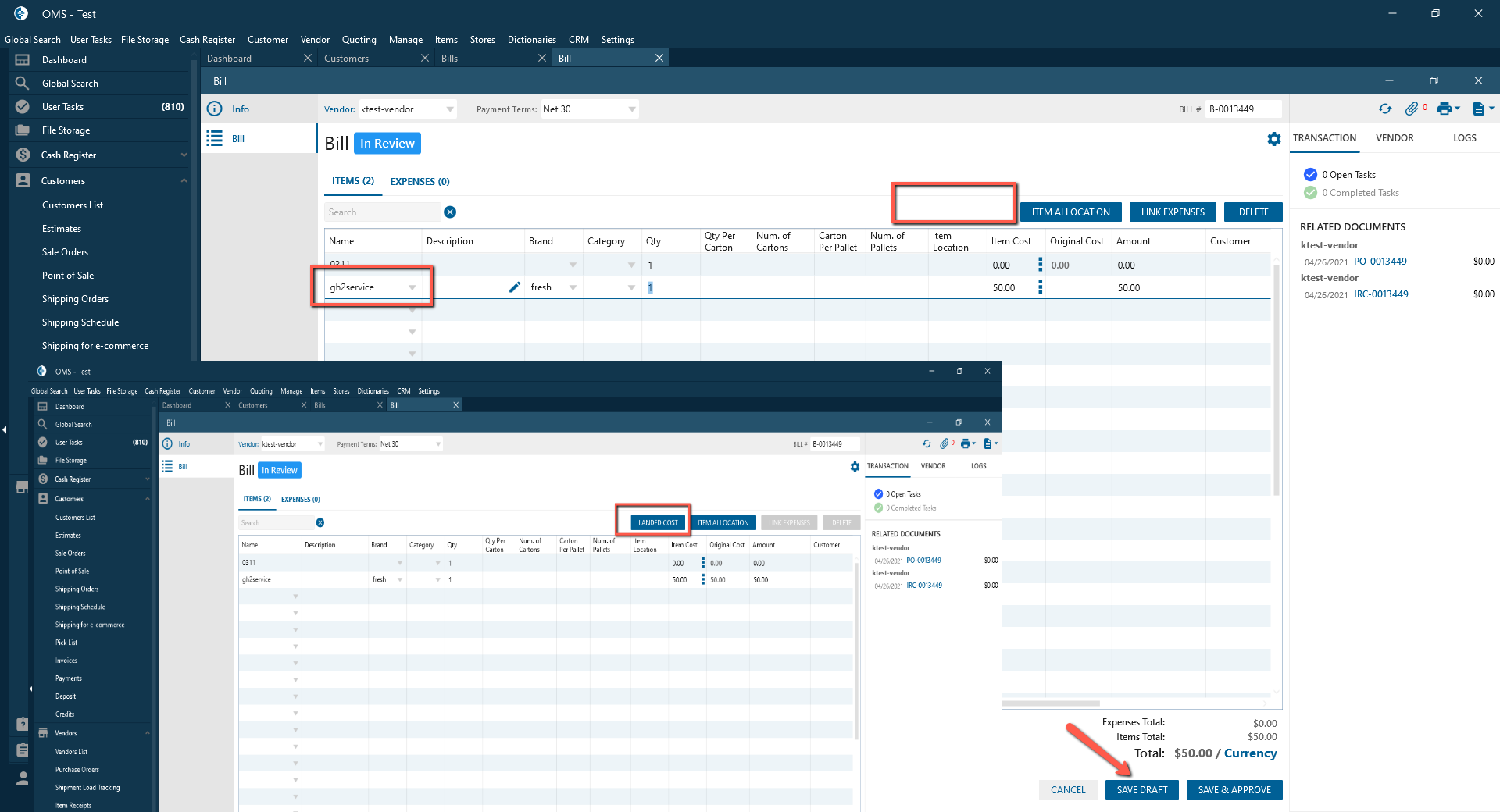Open Invoices in the inset sidebar
The width and height of the screenshot is (1500, 812).
[66, 661]
